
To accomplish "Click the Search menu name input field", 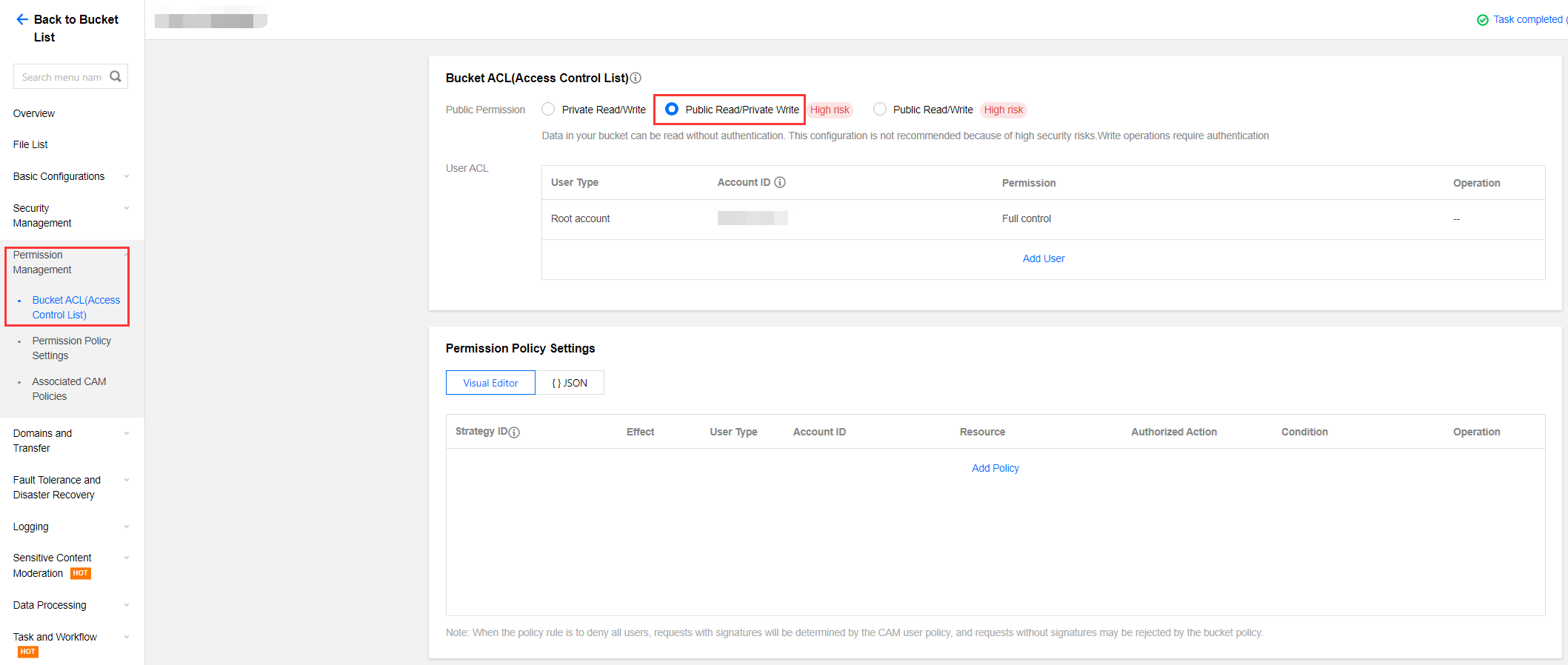I will click(61, 77).
